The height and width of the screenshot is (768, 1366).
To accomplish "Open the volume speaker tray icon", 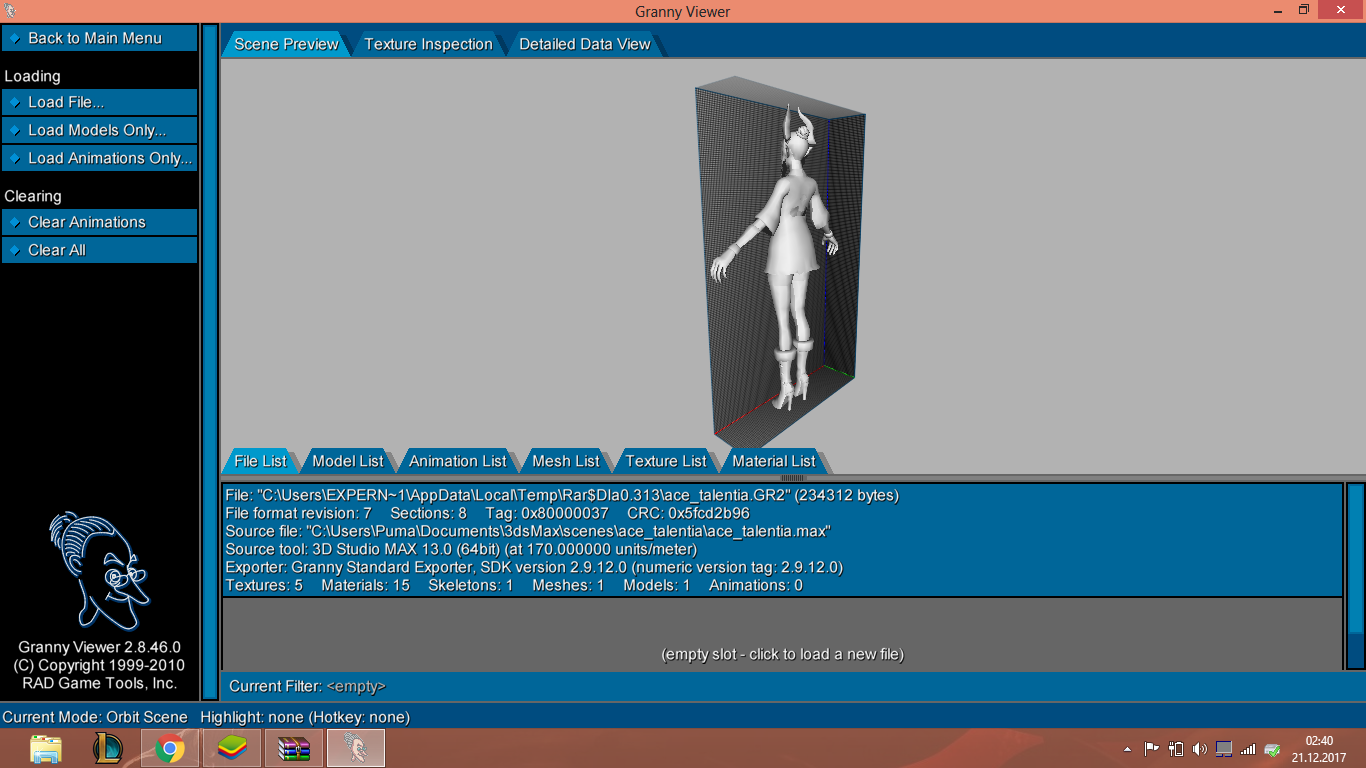I will click(x=1200, y=748).
